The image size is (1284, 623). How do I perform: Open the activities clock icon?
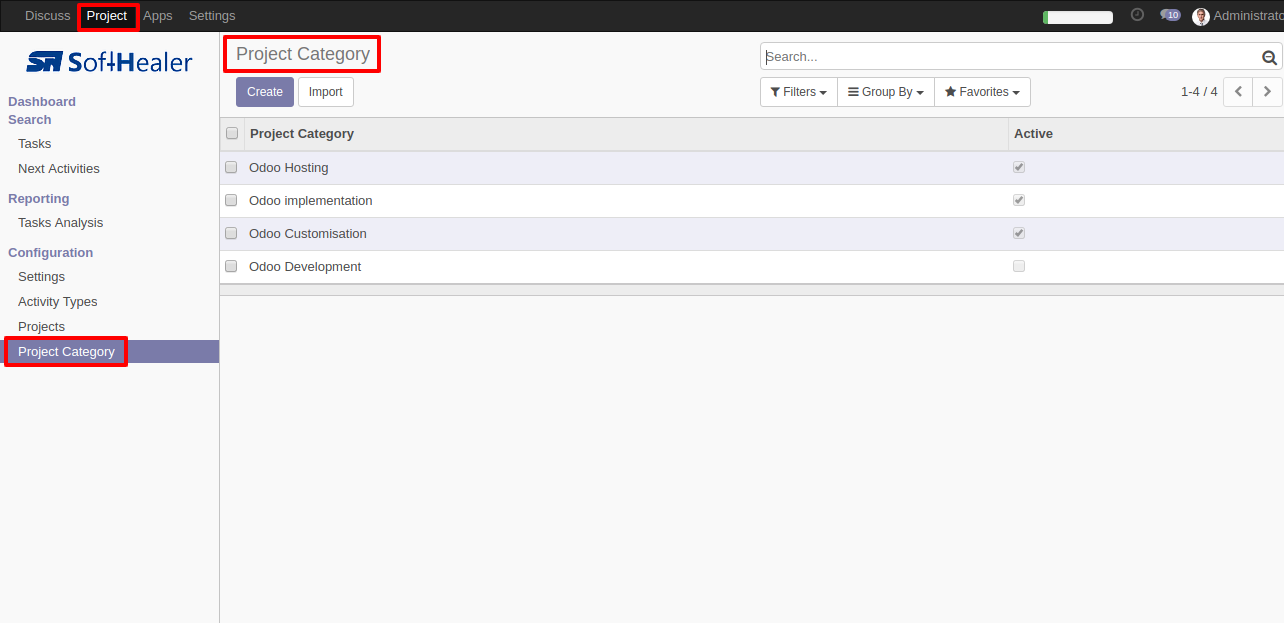coord(1137,15)
